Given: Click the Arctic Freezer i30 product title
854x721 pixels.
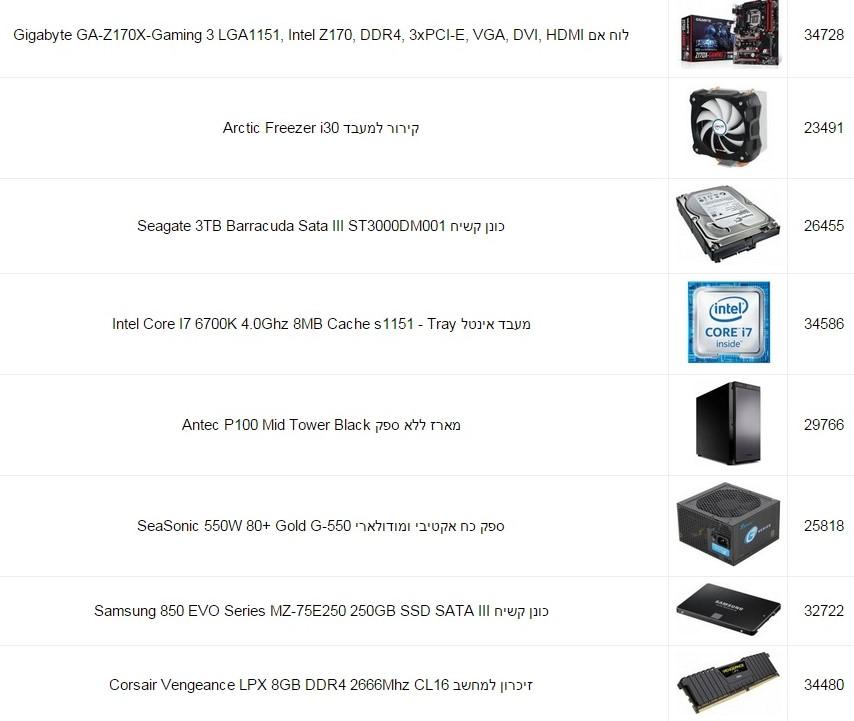Looking at the screenshot, I should pos(321,128).
